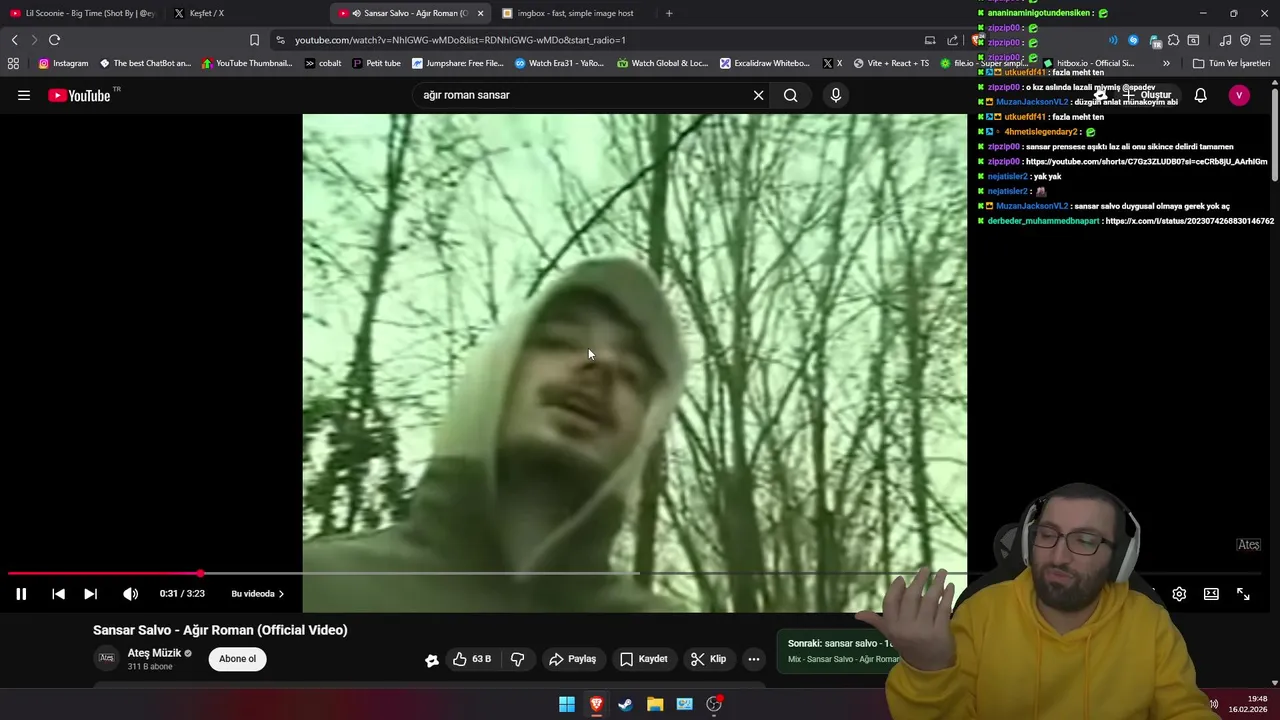
Task: Open the three-dot more actions menu
Action: pos(754,659)
